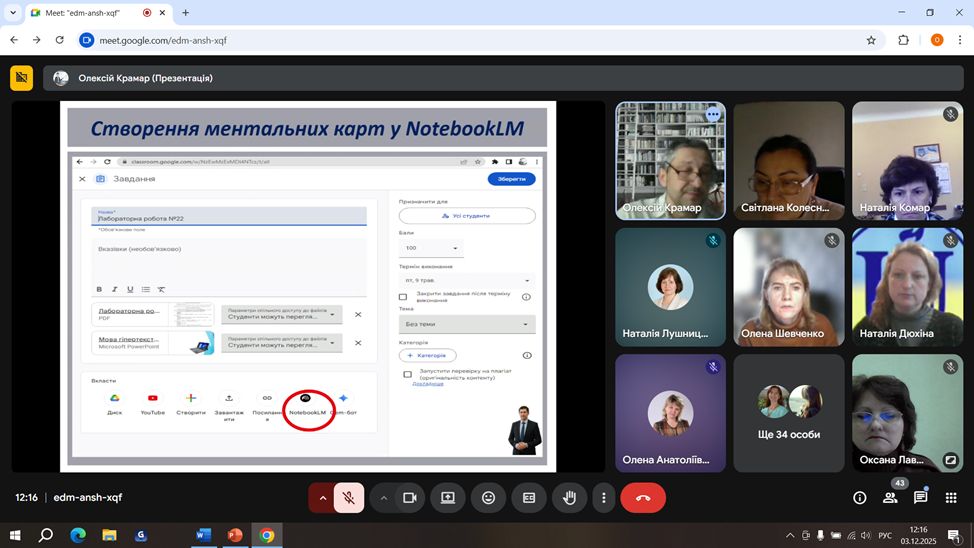
Task: Turn on captions icon
Action: coord(529,497)
